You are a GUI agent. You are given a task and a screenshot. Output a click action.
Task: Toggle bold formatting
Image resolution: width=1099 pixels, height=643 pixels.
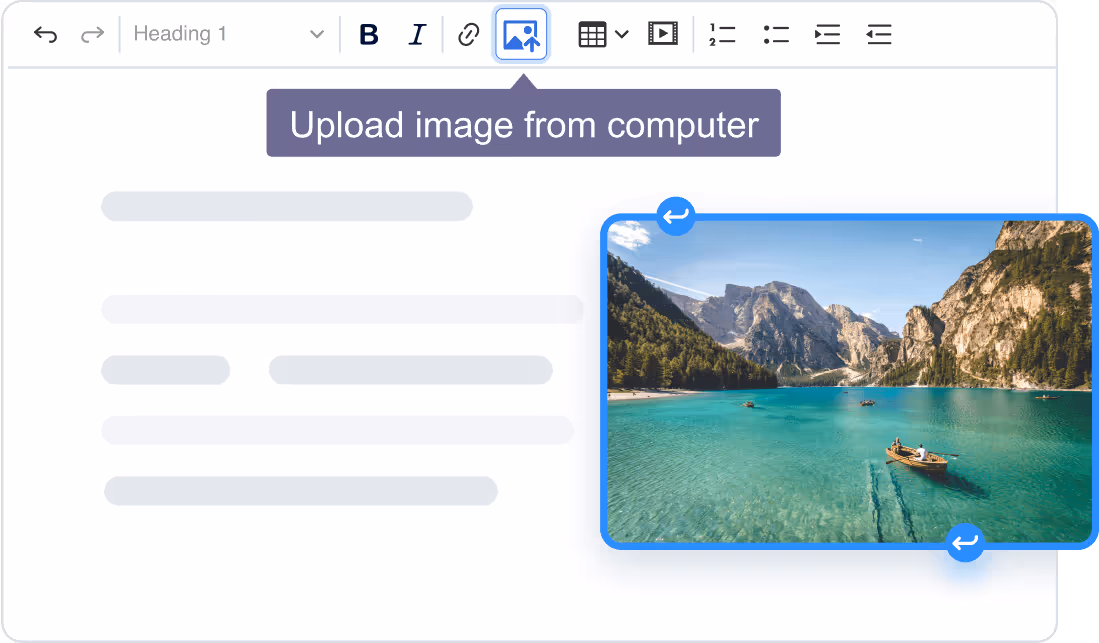coord(369,35)
